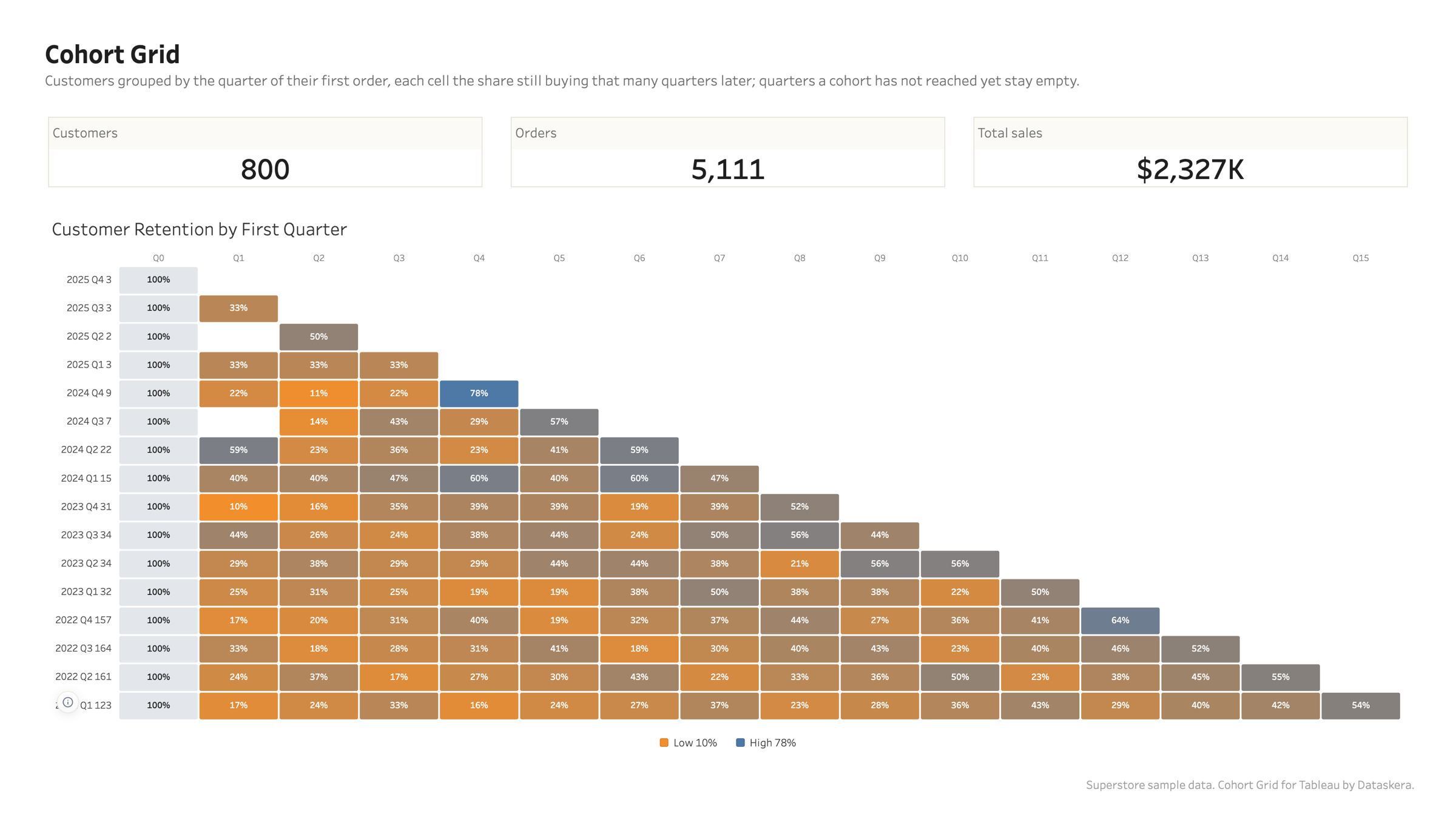Click the Total sales $2,327K card
This screenshot has width=1456, height=819.
[1190, 152]
